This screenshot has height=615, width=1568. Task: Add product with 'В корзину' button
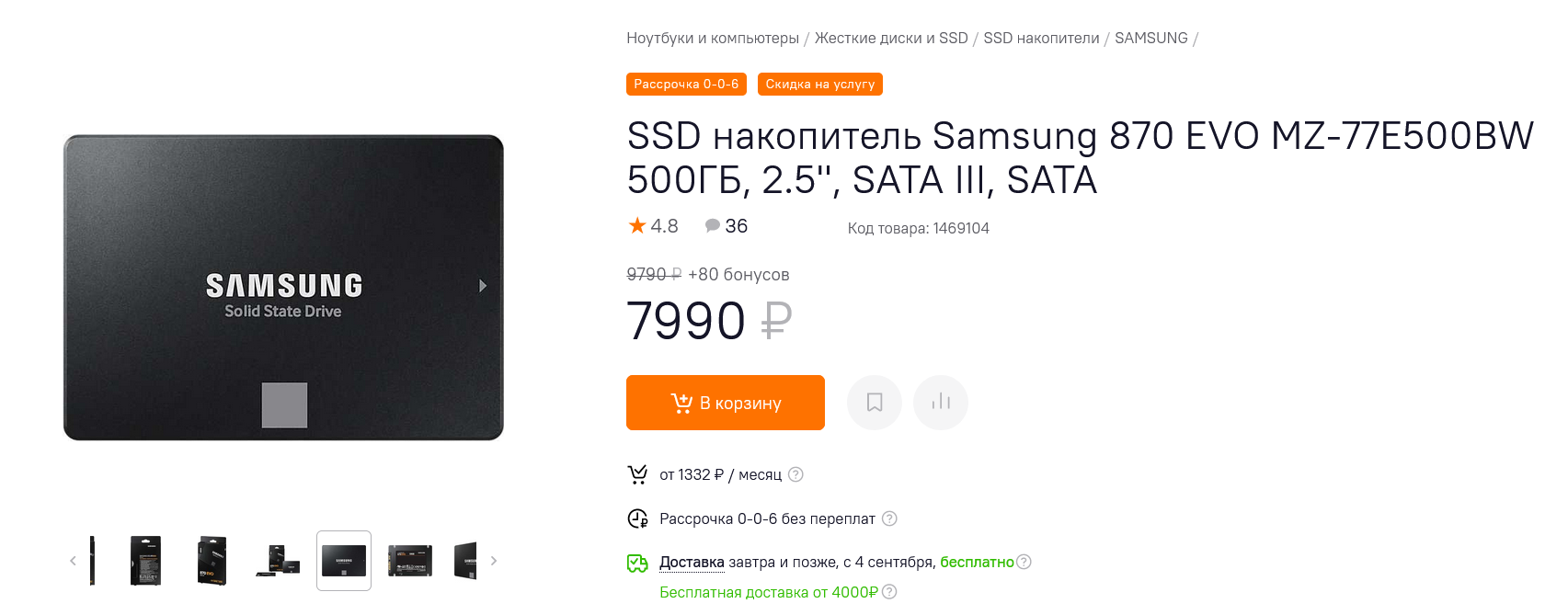[726, 403]
